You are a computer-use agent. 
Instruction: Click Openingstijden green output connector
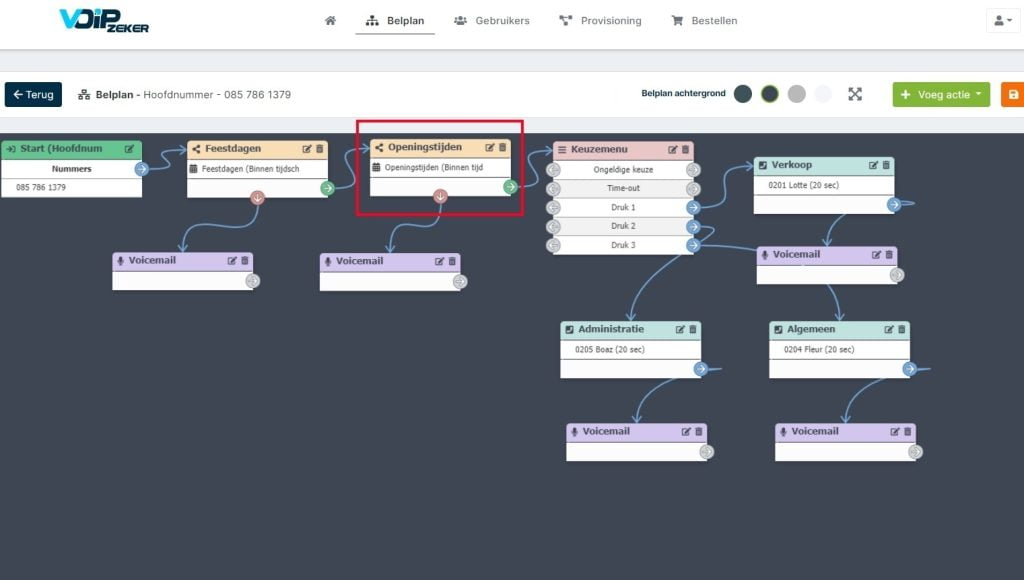pyautogui.click(x=510, y=187)
